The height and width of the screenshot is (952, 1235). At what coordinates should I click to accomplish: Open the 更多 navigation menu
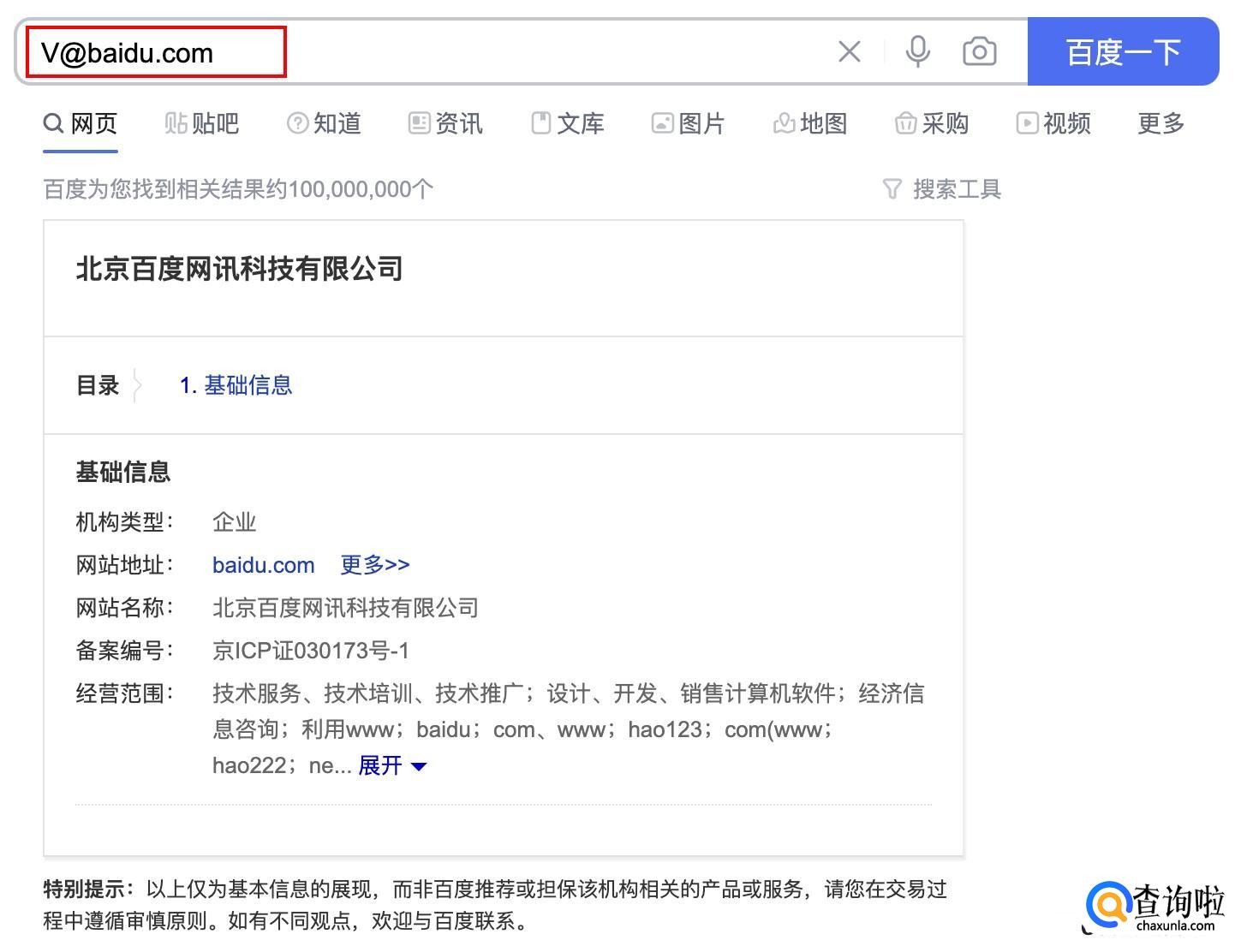[x=1160, y=123]
